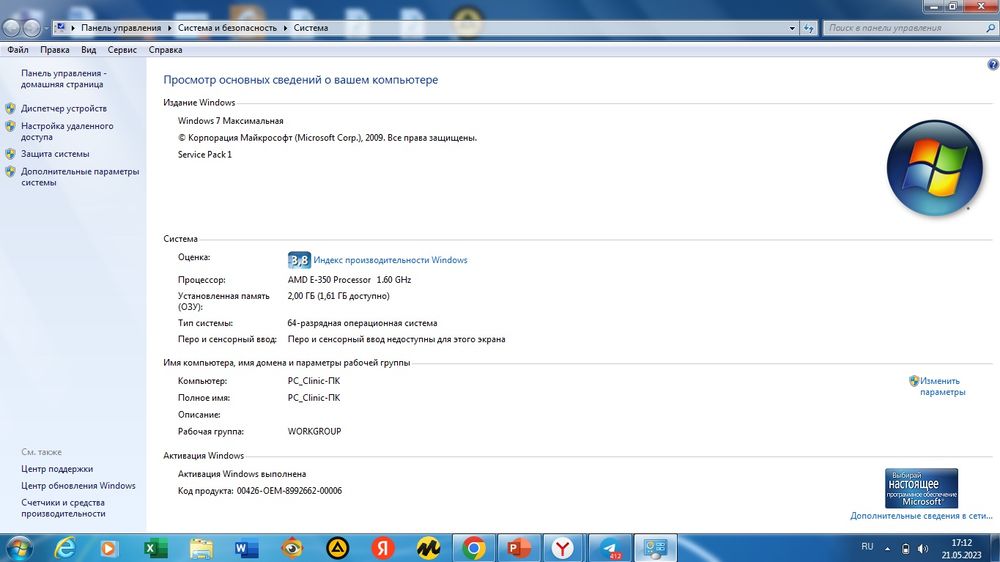The width and height of the screenshot is (1000, 562).
Task: Open Telegram taskbar icon
Action: 610,548
